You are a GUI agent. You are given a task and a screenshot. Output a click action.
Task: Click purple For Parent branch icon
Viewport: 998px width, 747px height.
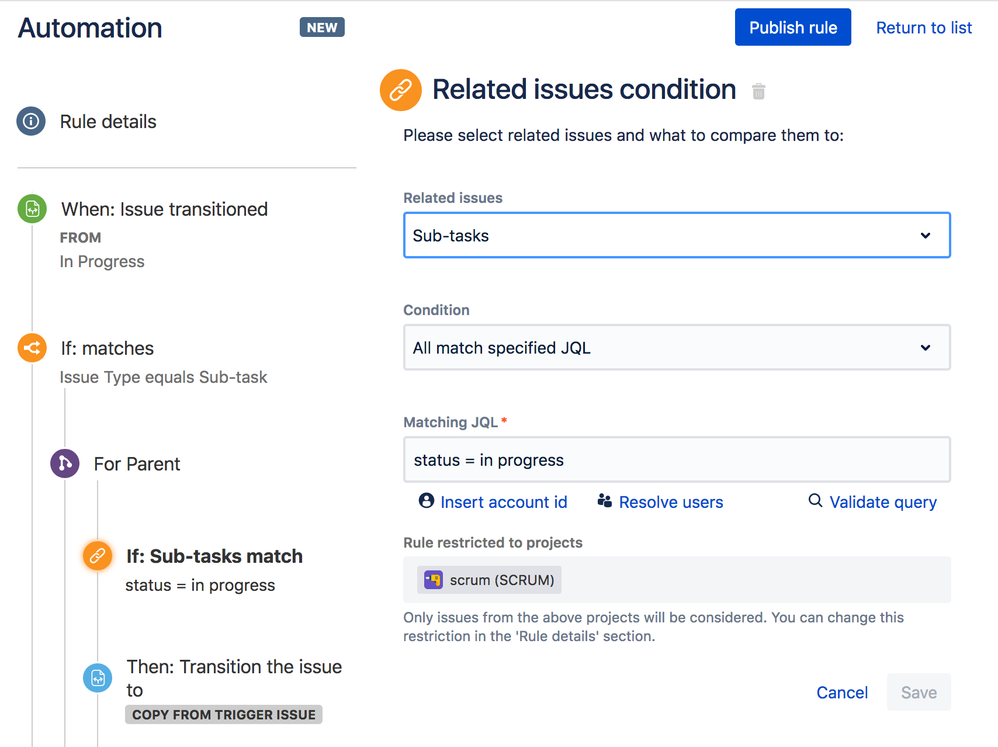pos(65,463)
